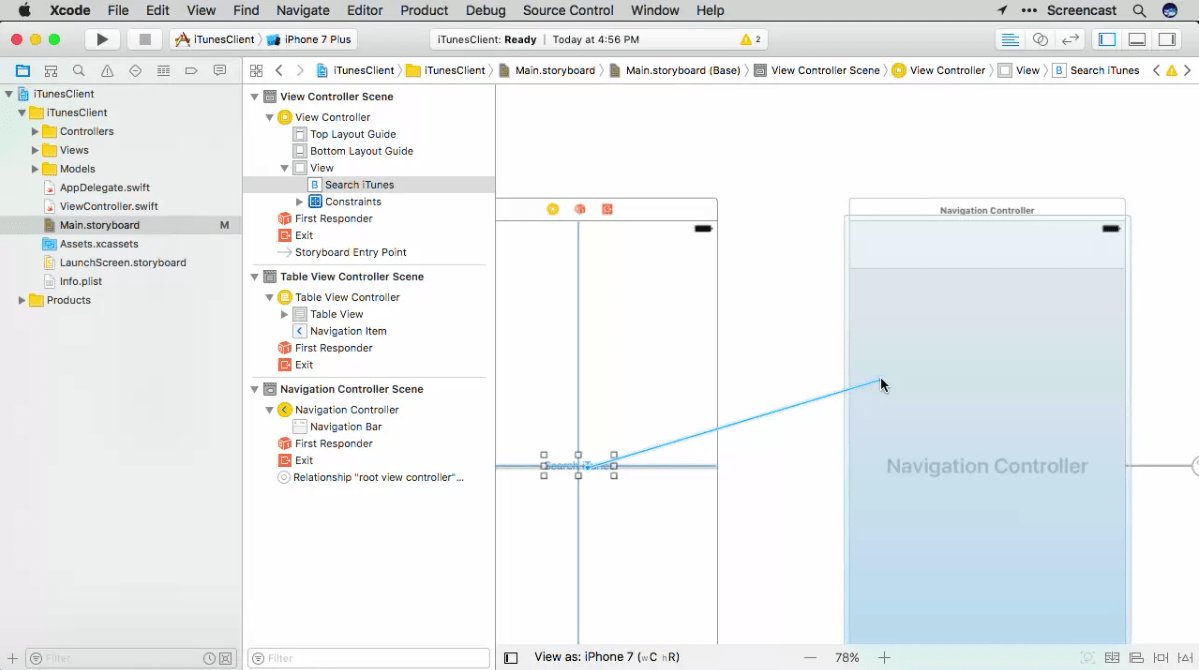Go back in editor history
1199x670 pixels.
(x=279, y=70)
